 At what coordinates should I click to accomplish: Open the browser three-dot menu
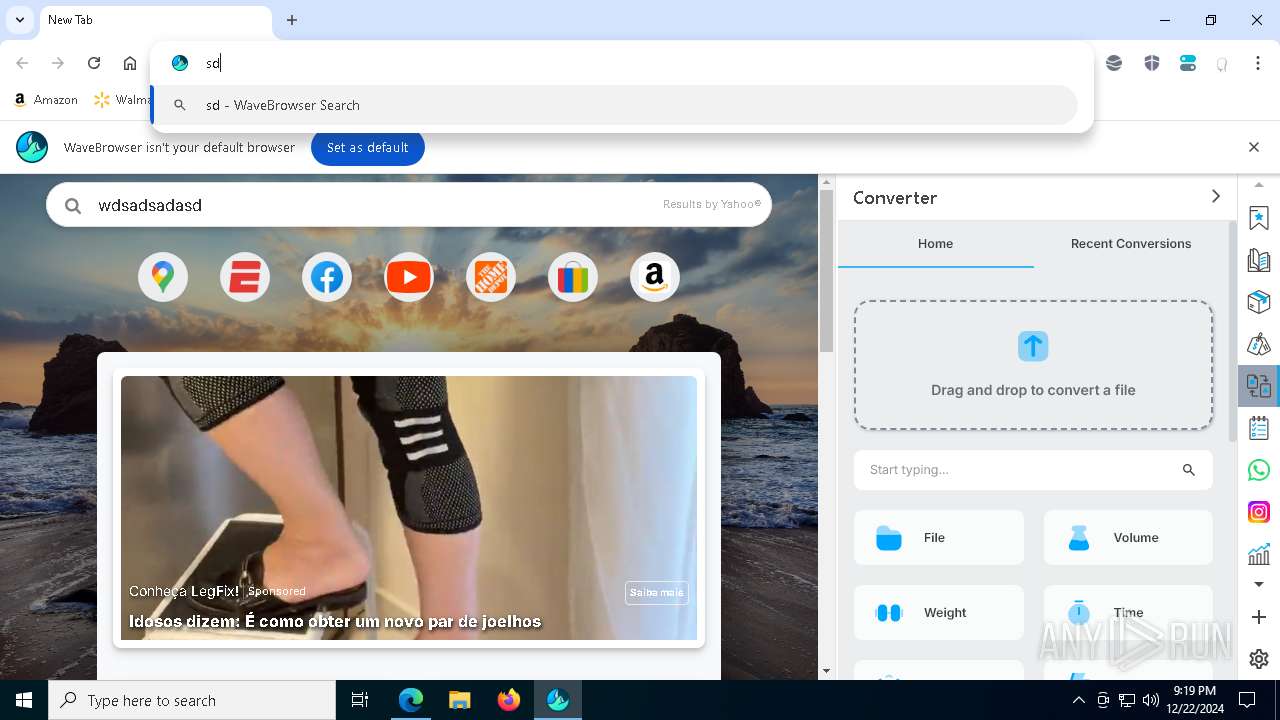(x=1258, y=63)
